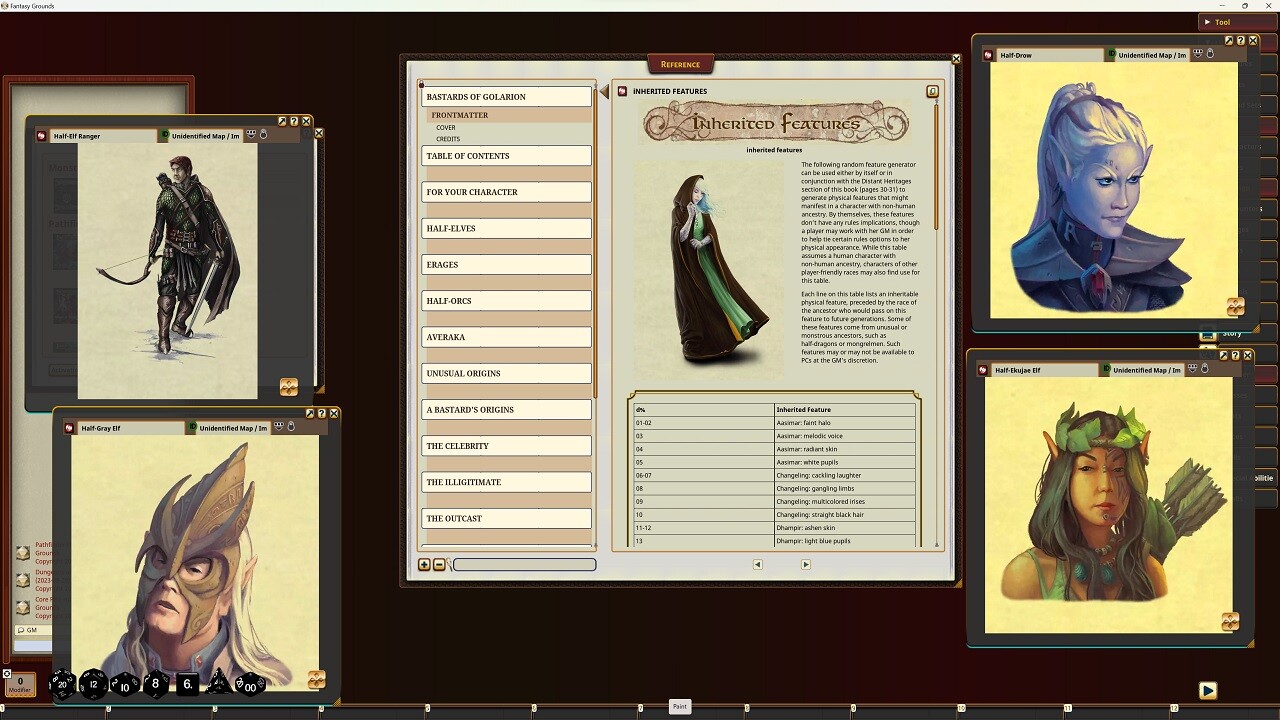Advance to the next page with the right arrow

click(x=805, y=564)
